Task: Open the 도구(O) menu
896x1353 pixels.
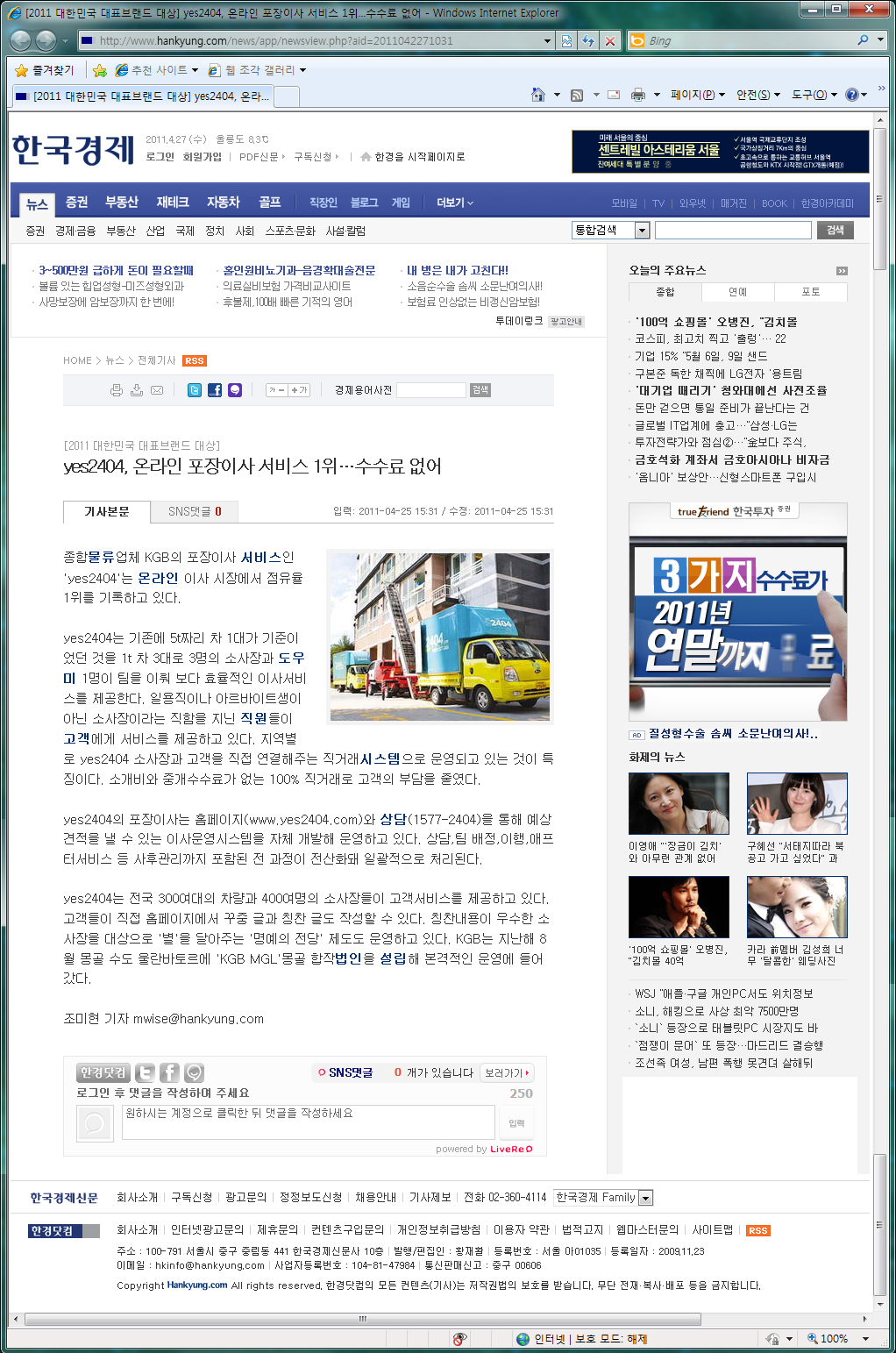Action: pyautogui.click(x=814, y=95)
